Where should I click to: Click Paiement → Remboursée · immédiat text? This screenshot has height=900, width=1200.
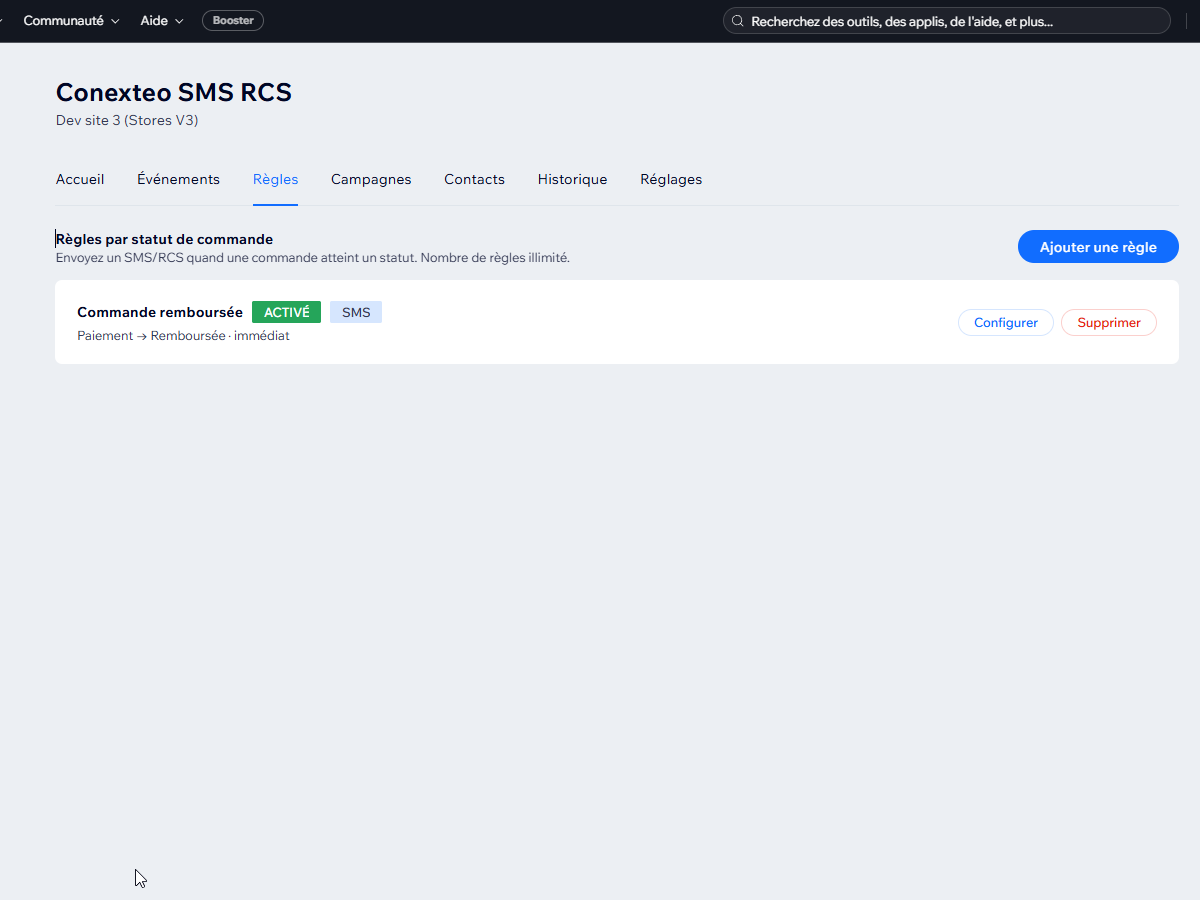point(183,336)
